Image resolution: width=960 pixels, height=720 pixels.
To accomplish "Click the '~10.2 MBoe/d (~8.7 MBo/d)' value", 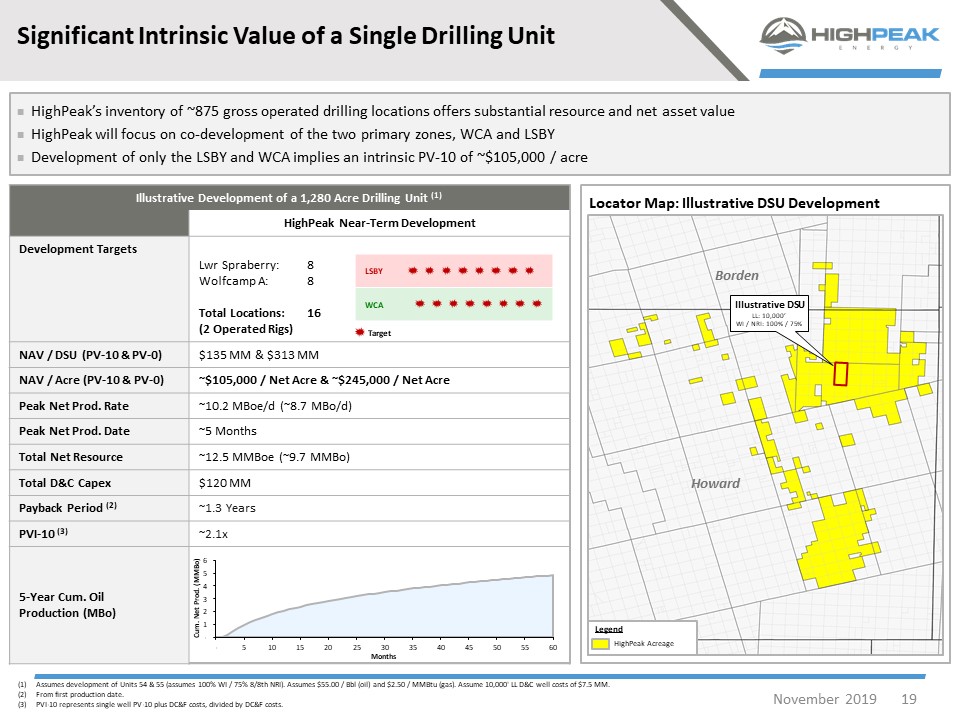I will [x=275, y=406].
